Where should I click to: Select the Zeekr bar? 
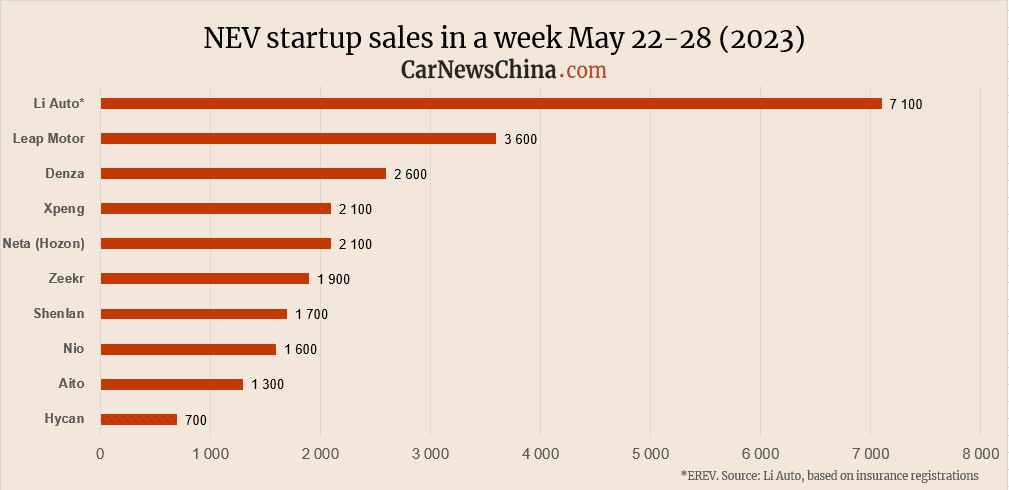[205, 279]
